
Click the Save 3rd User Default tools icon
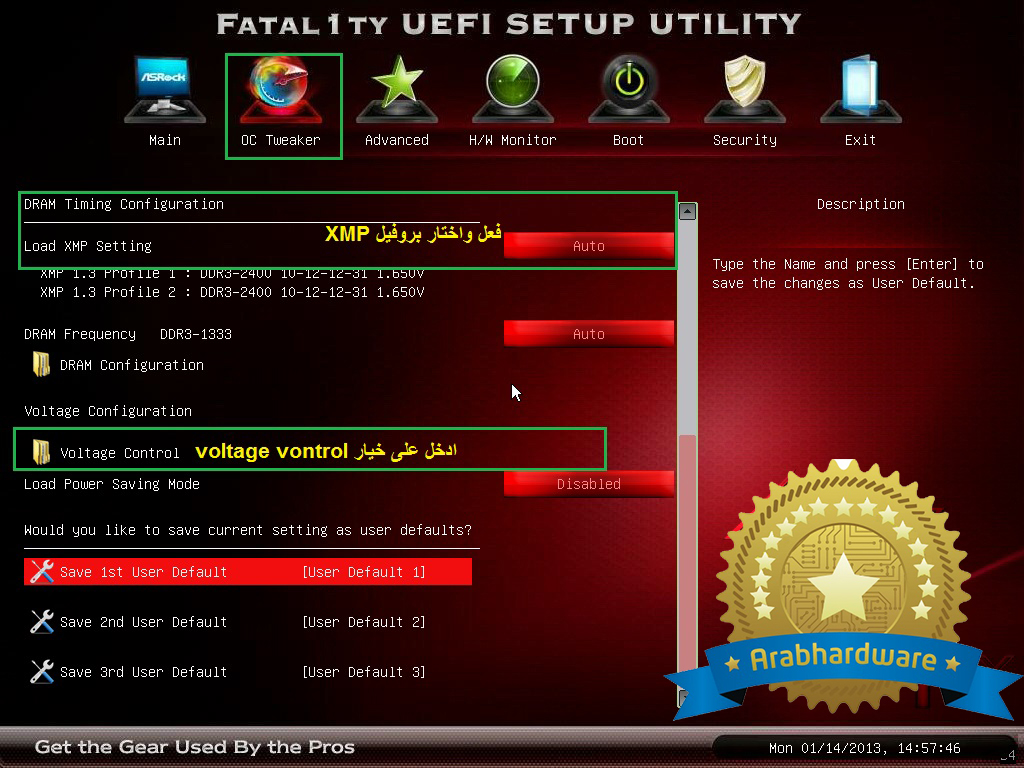(42, 671)
